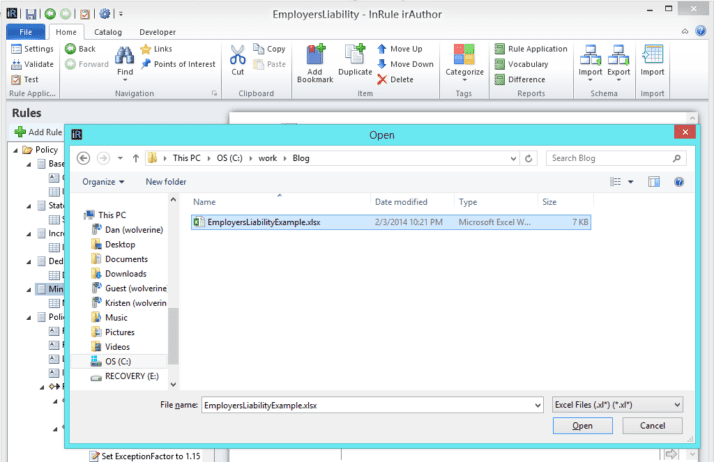Click the Find binoculars icon

click(x=125, y=55)
